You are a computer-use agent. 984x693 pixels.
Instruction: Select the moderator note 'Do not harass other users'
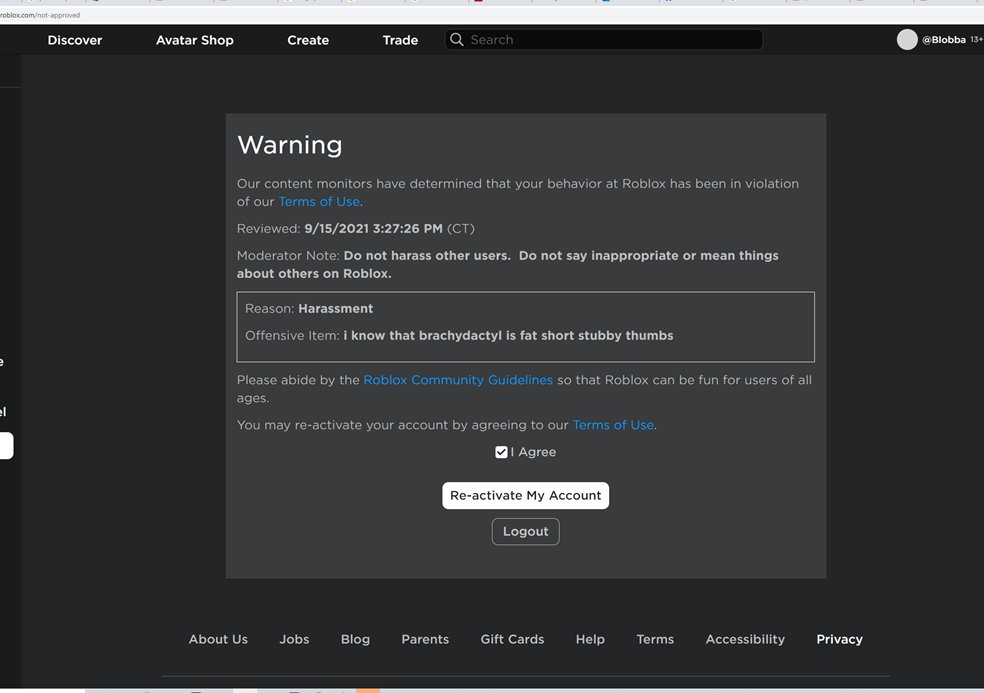(x=427, y=255)
